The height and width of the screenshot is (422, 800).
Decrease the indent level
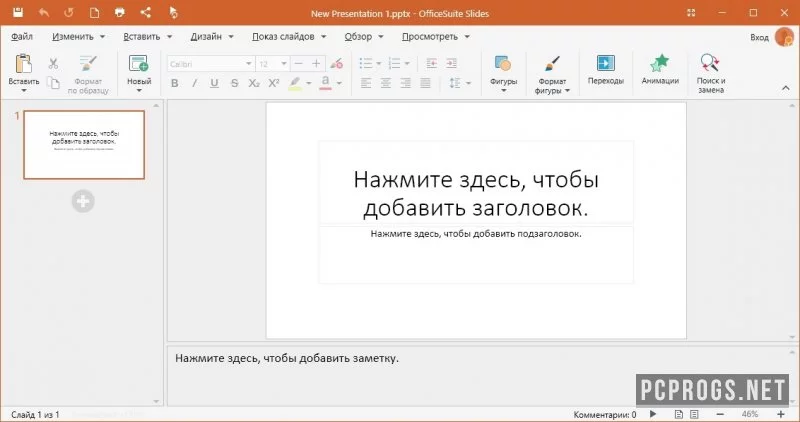click(432, 63)
